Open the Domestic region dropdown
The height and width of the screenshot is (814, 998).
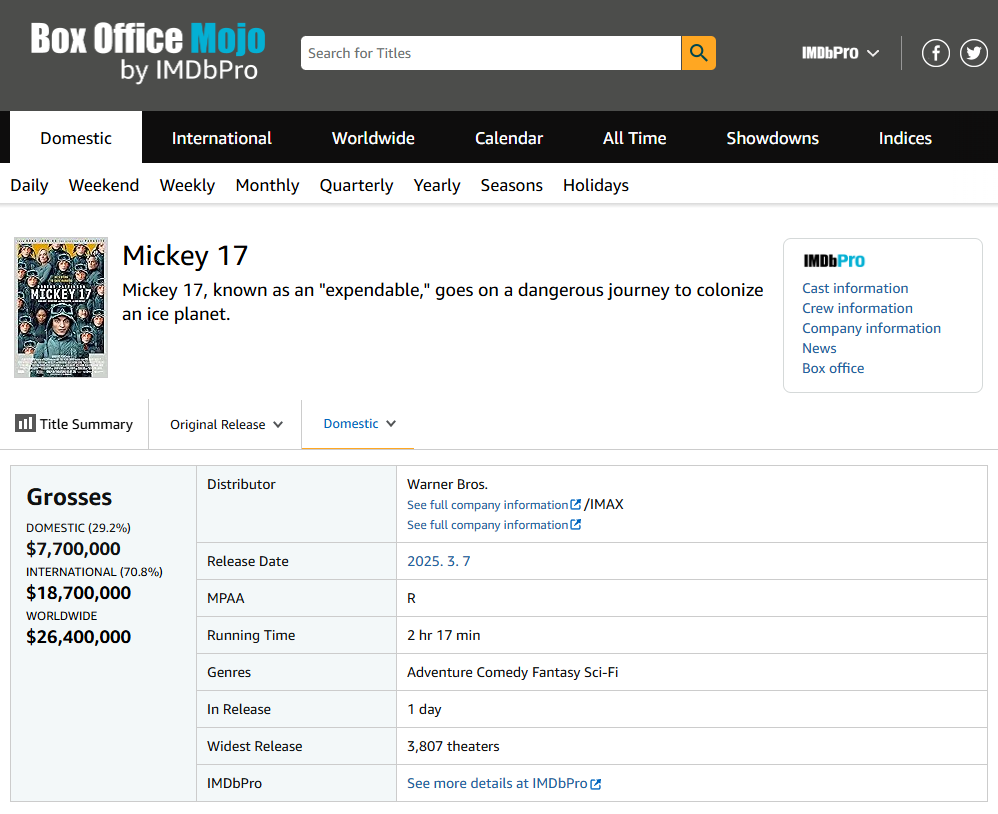click(360, 424)
